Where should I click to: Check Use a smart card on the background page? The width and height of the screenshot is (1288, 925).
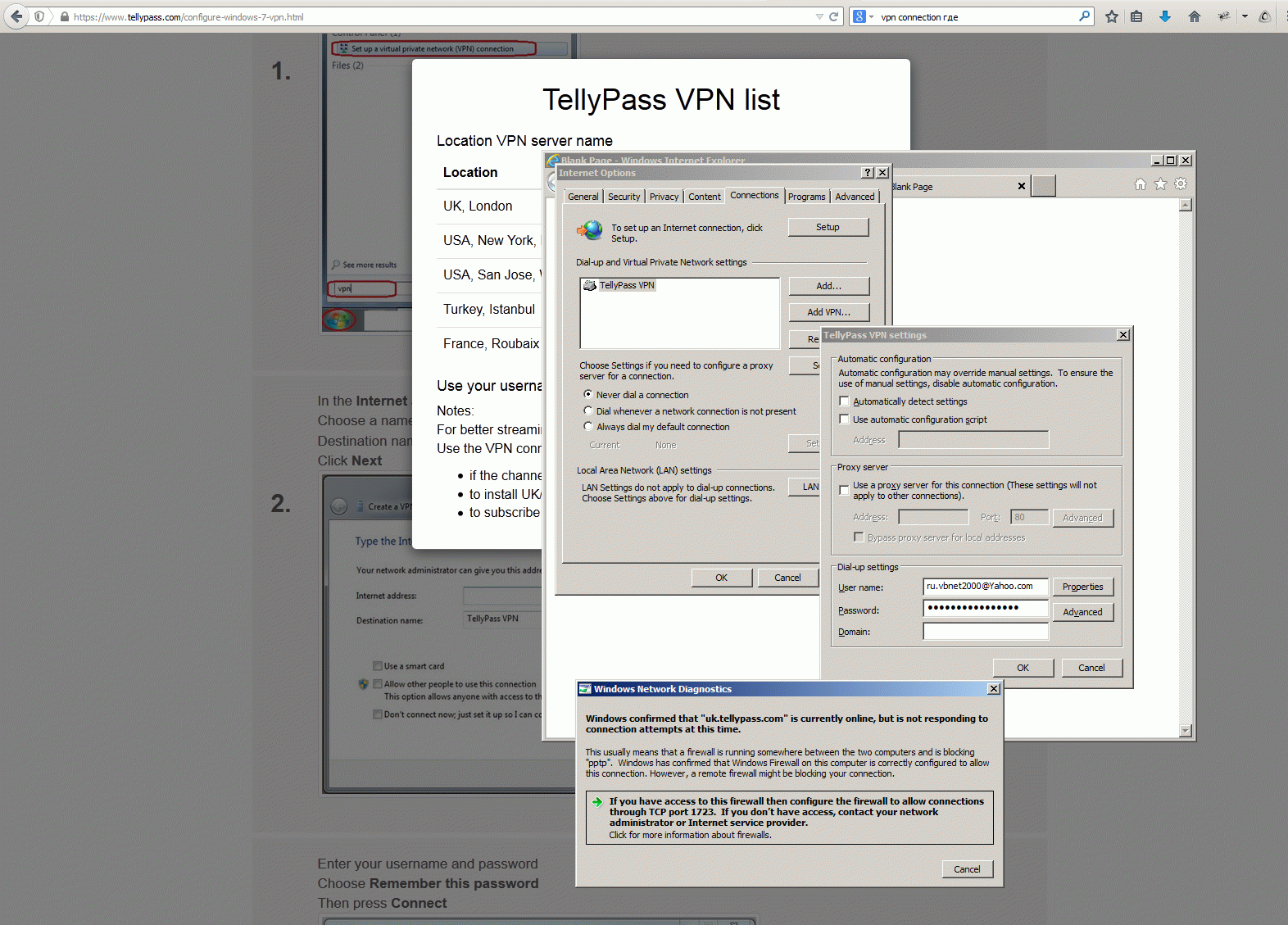tap(378, 666)
